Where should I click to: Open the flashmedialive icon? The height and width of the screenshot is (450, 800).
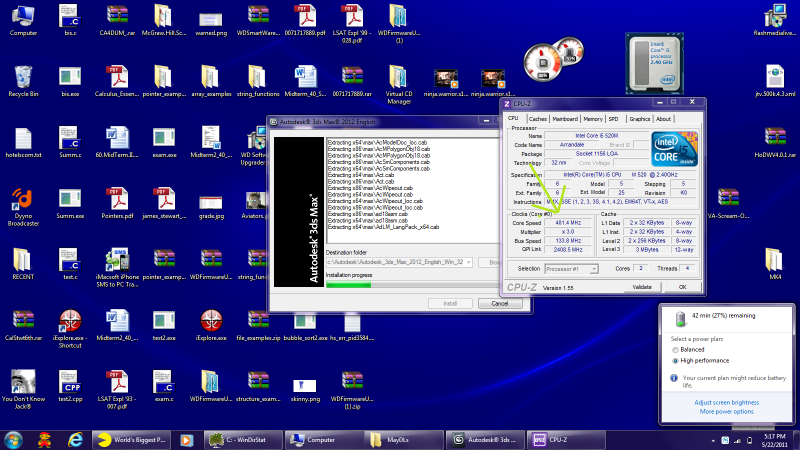pyautogui.click(x=774, y=20)
